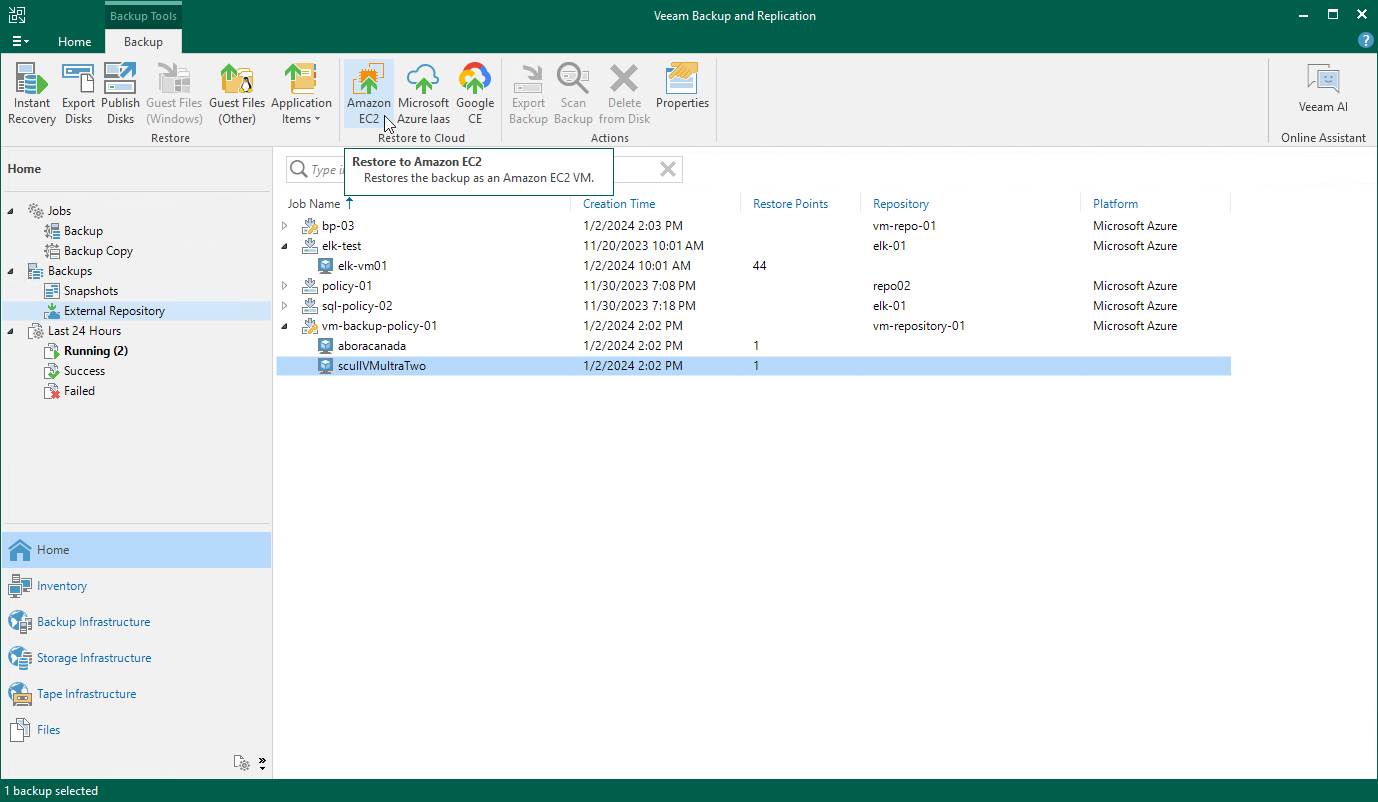
Task: Select the Jobs node in tree
Action: [59, 211]
